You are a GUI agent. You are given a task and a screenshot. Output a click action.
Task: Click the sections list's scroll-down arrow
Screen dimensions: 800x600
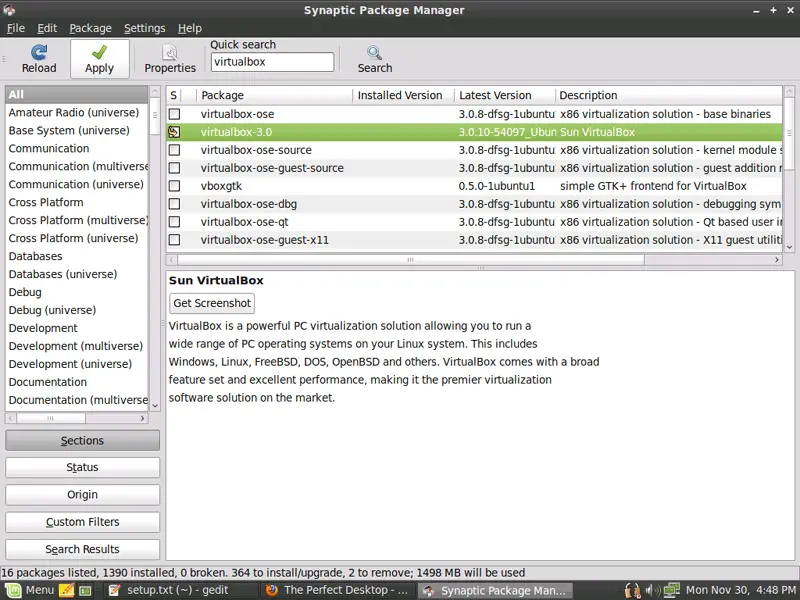155,406
